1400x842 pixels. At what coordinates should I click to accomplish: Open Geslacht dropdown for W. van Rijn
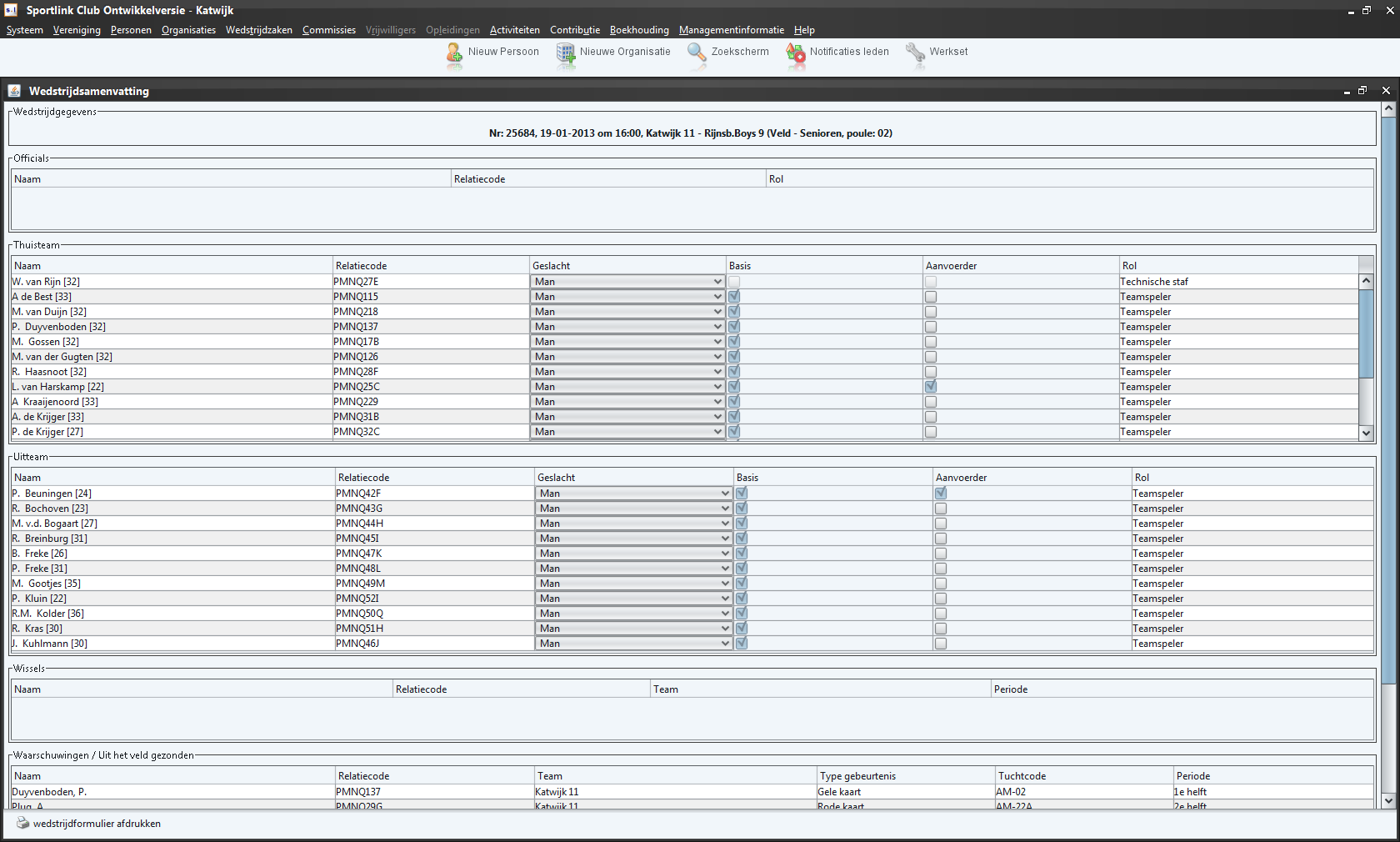pos(627,282)
